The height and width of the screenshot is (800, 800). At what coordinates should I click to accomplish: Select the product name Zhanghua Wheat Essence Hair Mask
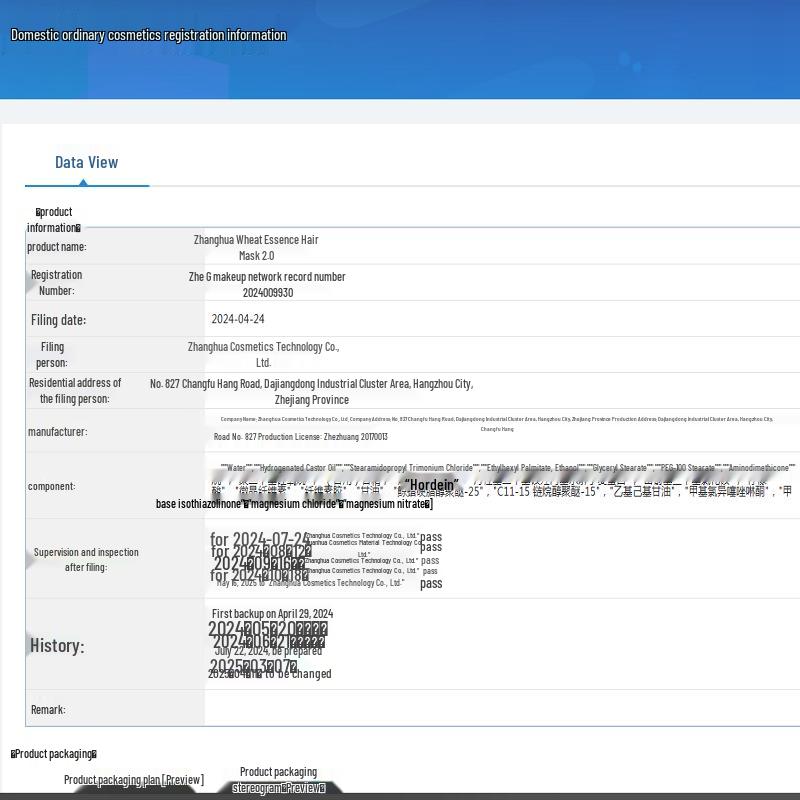tap(256, 247)
